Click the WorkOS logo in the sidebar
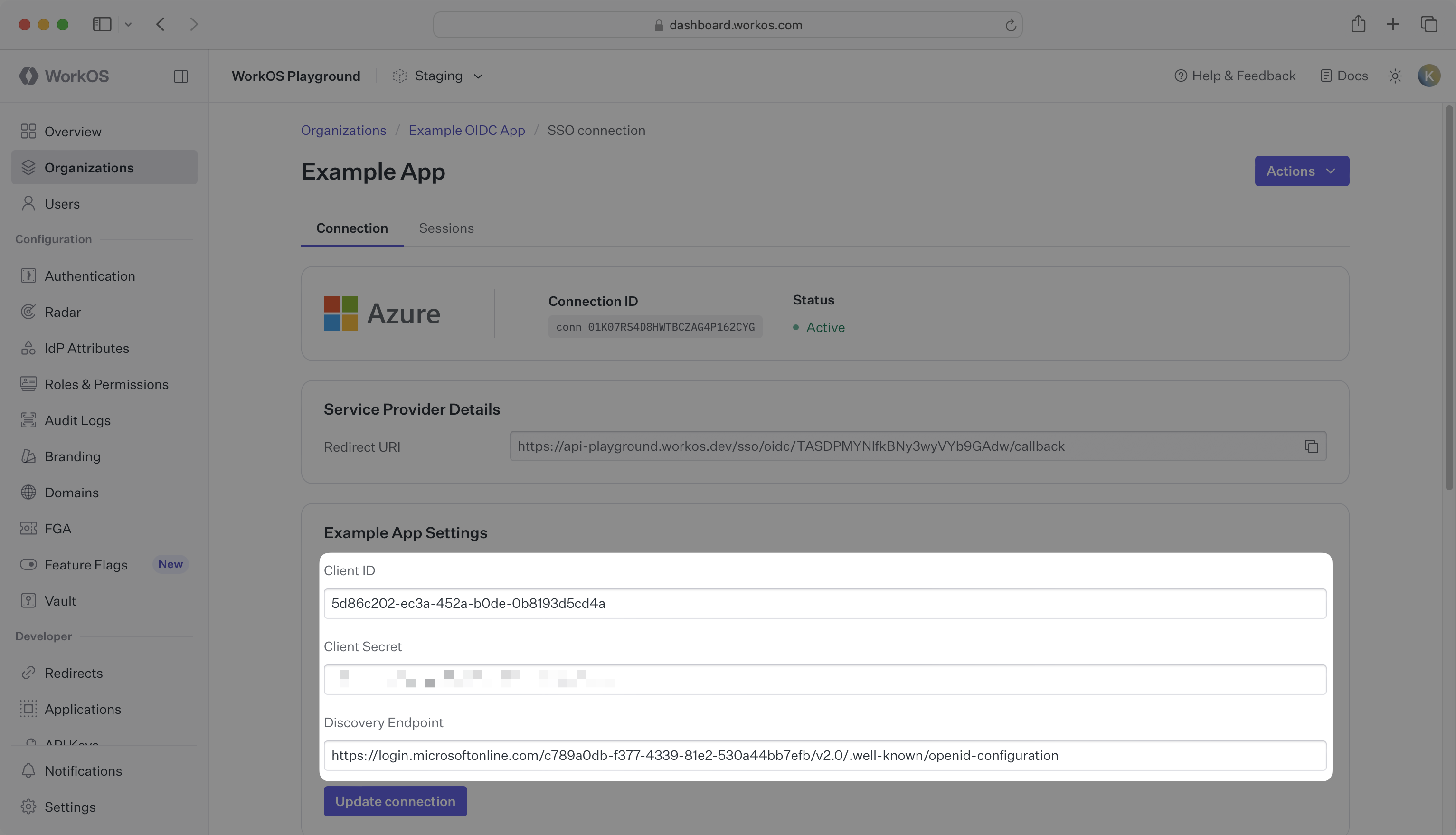 [63, 75]
